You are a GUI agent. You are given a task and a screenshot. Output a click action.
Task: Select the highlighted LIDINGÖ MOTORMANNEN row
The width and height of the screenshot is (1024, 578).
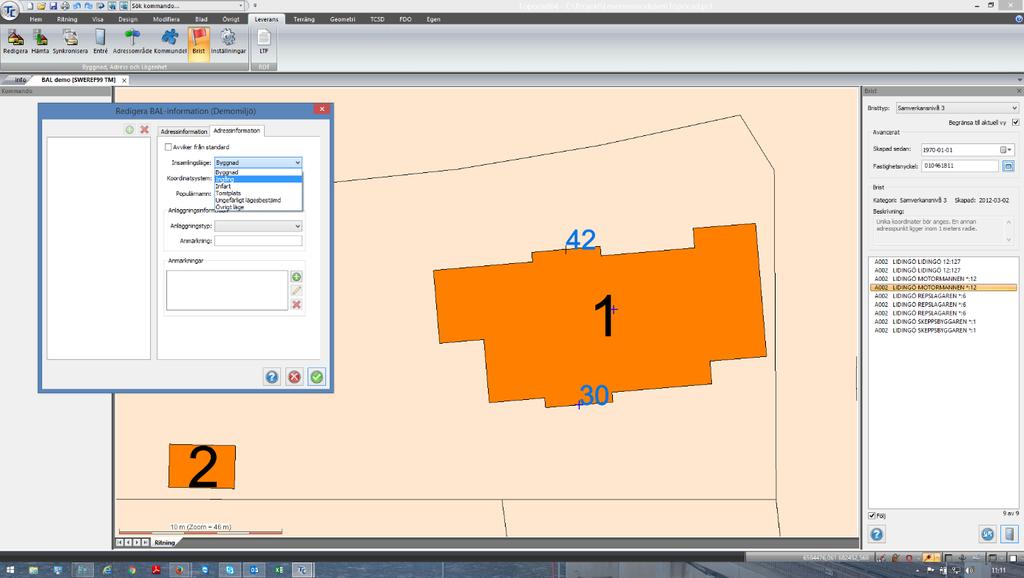943,287
